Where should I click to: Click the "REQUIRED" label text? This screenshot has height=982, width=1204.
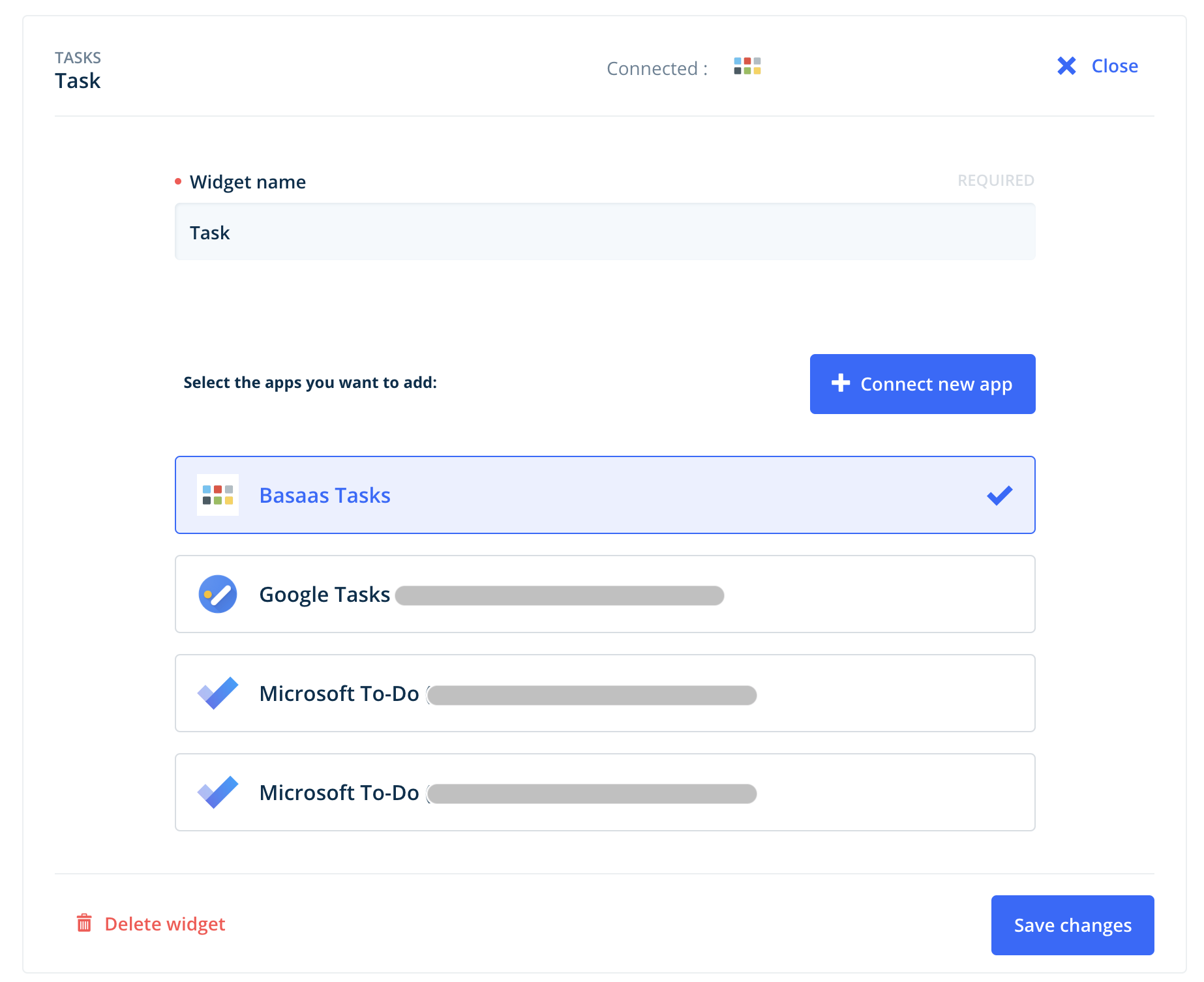996,181
